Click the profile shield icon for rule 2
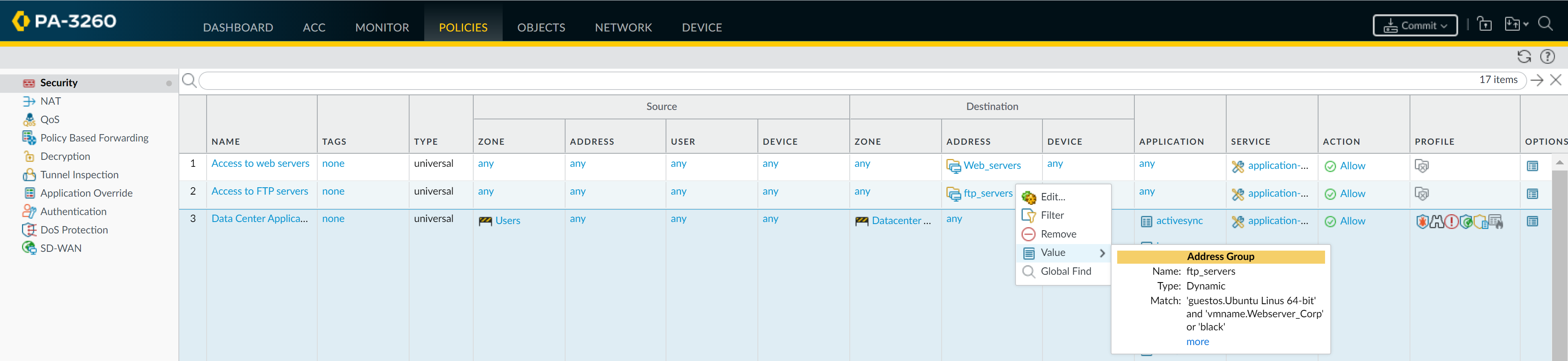Viewport: 1568px width, 361px height. (x=1421, y=194)
